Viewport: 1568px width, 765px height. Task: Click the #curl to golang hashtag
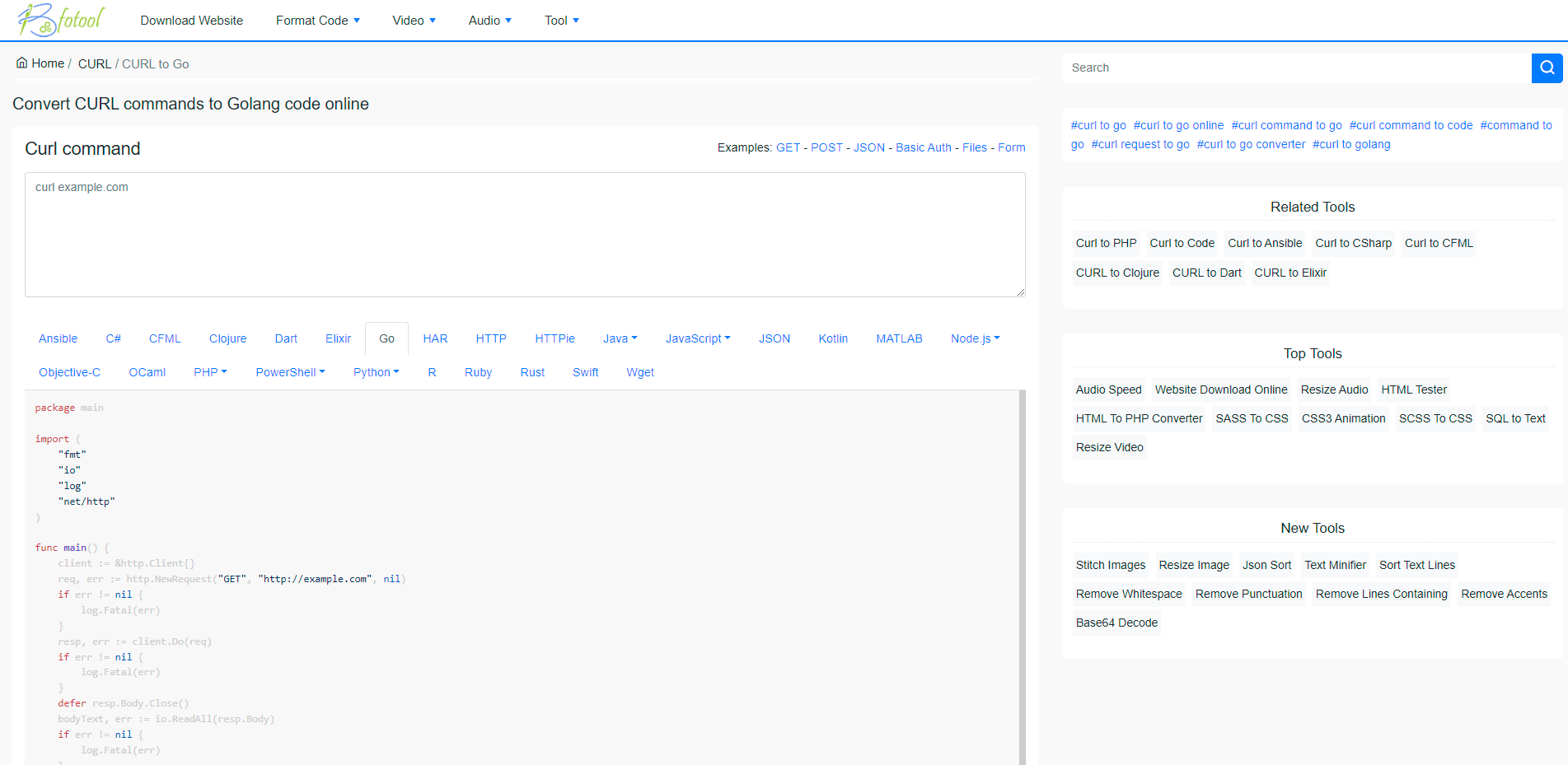click(x=1351, y=144)
